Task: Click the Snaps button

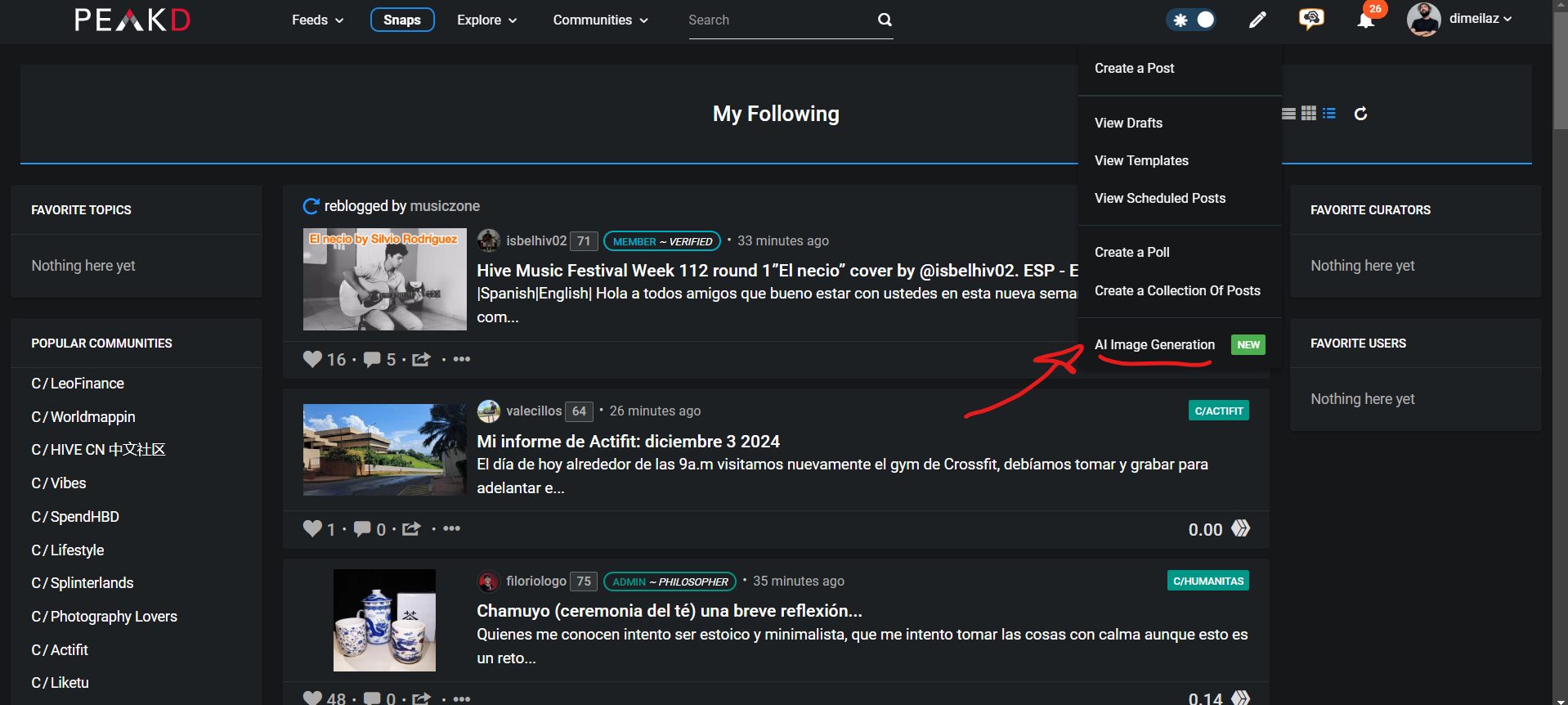Action: tap(402, 20)
